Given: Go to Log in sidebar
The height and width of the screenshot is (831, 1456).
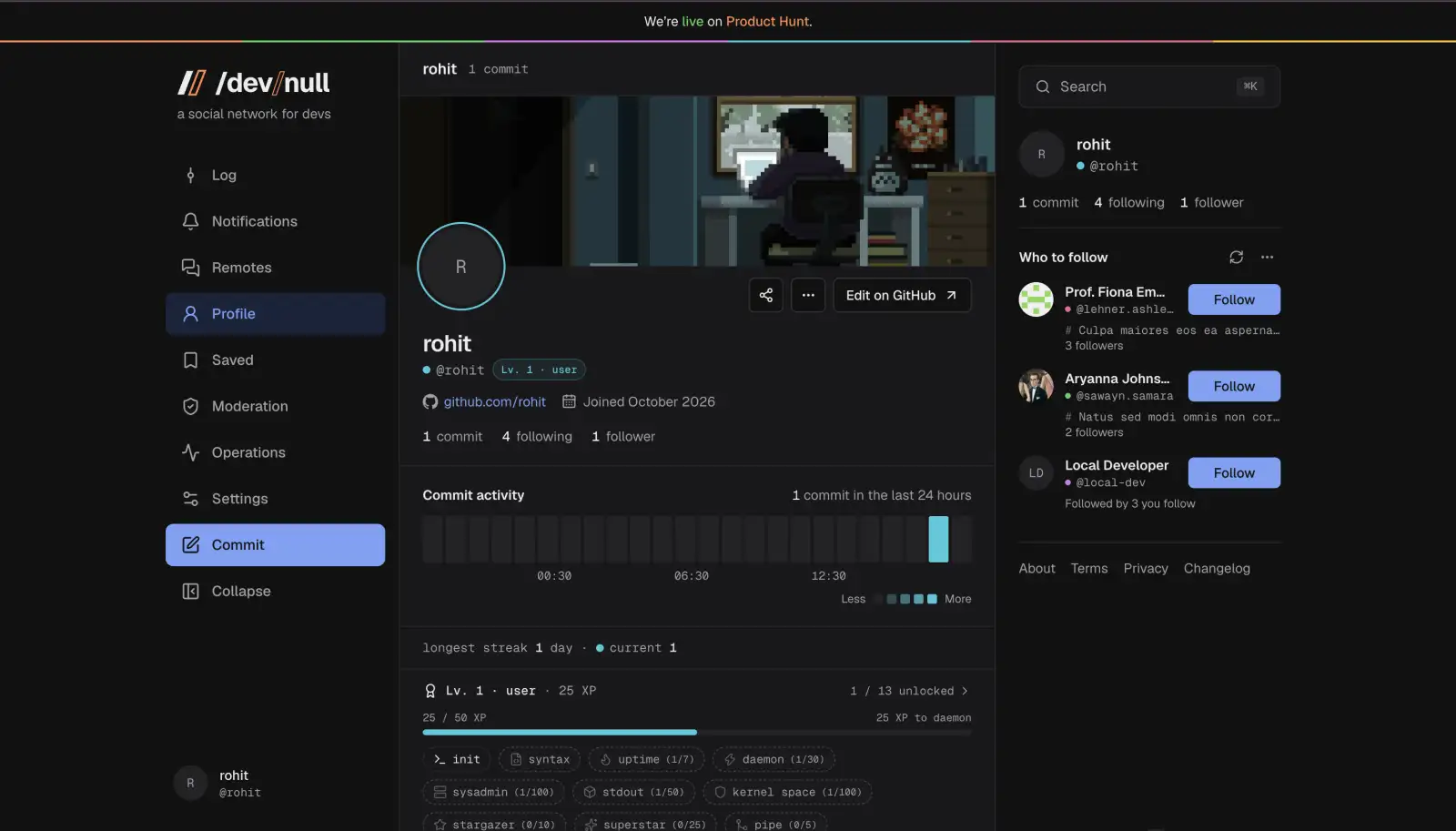Looking at the screenshot, I should (275, 175).
